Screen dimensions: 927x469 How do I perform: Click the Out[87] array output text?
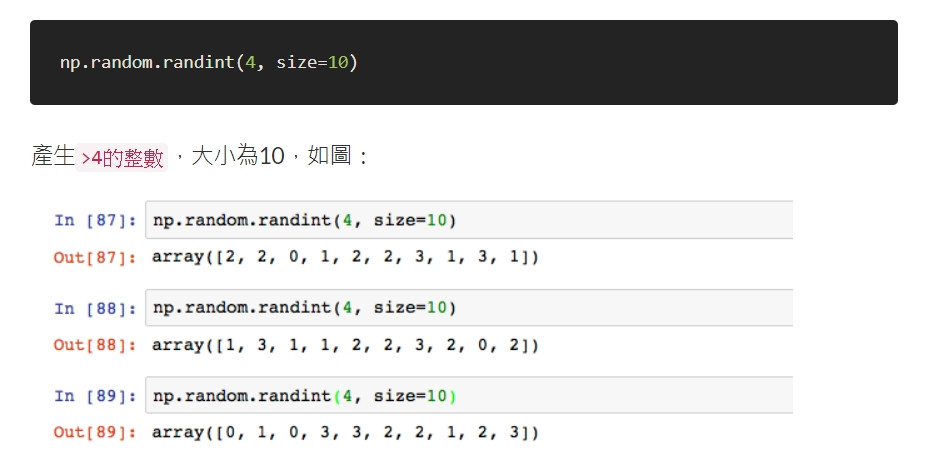345,257
